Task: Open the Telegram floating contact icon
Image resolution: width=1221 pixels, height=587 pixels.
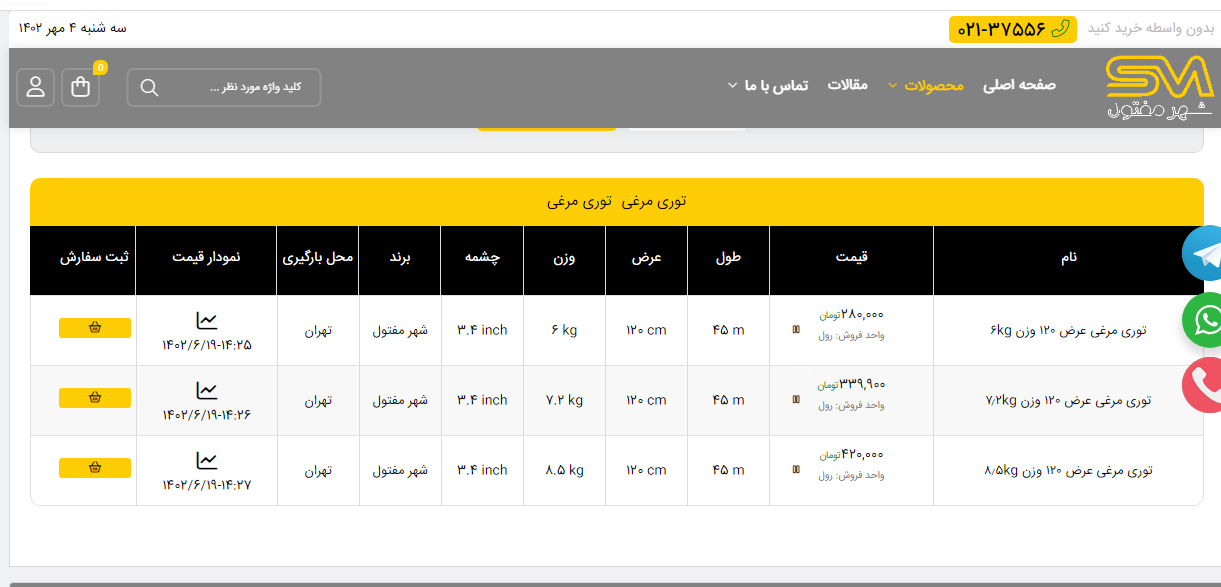Action: (1204, 254)
